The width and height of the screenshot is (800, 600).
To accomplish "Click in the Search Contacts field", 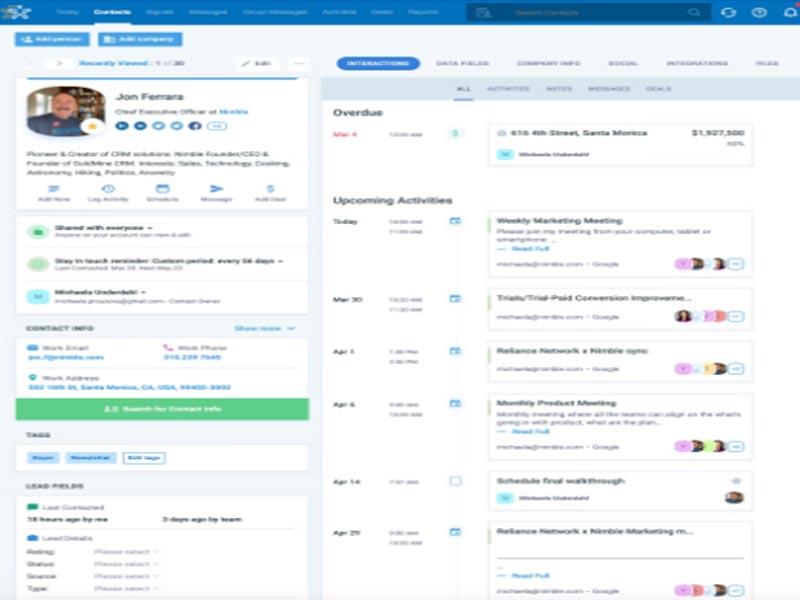I will click(589, 12).
